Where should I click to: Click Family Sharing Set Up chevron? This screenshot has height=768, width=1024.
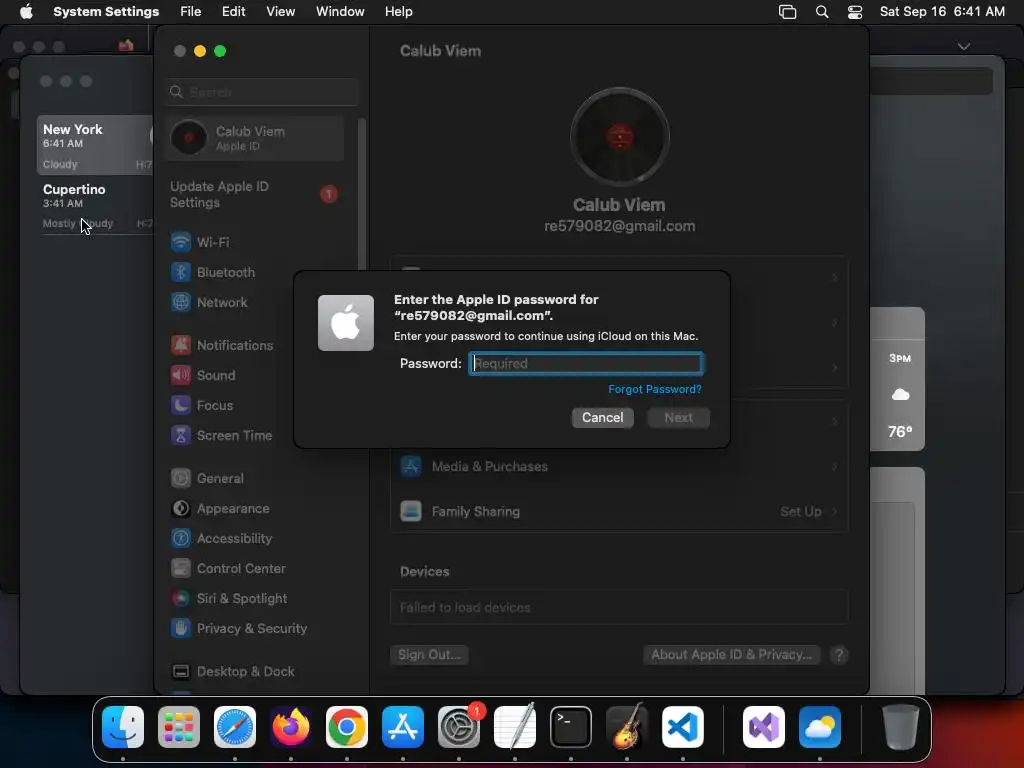pos(835,511)
